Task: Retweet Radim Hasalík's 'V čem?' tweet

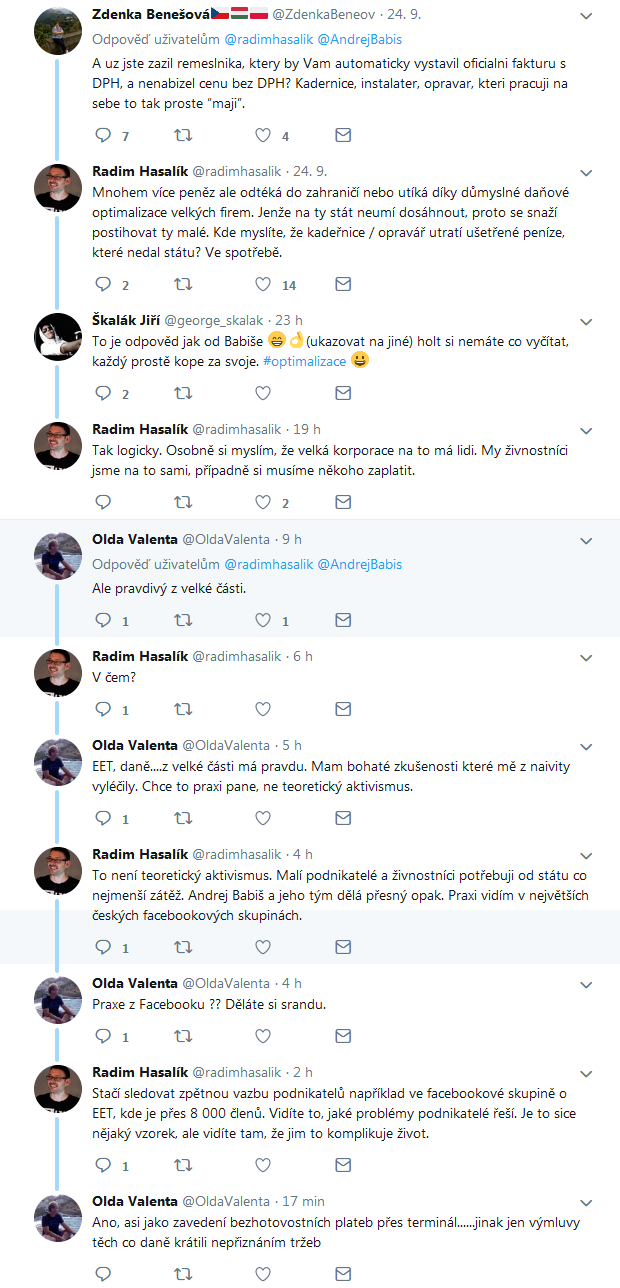Action: point(183,709)
